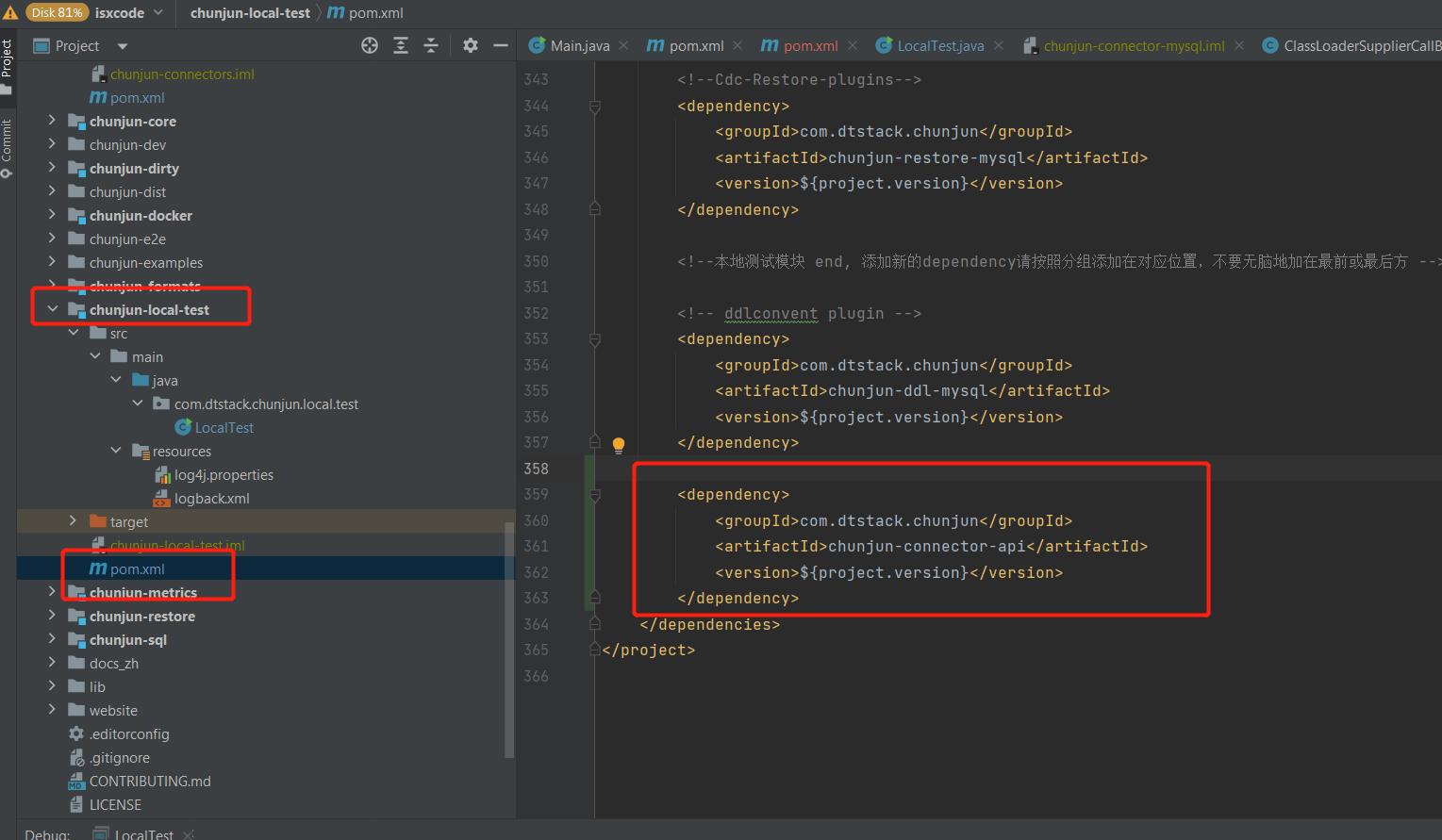Select log4j.properties file
Viewport: 1442px width, 840px height.
point(224,475)
